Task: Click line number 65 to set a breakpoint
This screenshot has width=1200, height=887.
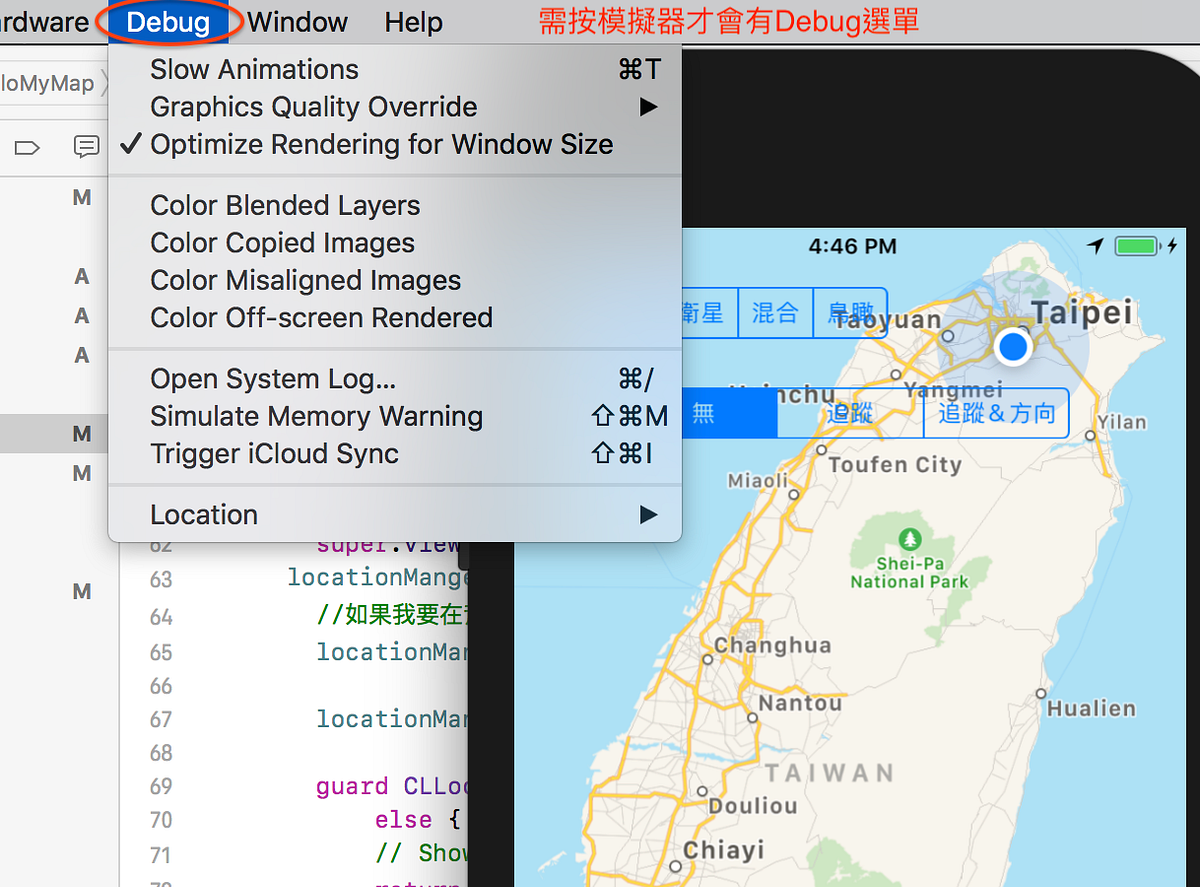Action: [x=160, y=651]
